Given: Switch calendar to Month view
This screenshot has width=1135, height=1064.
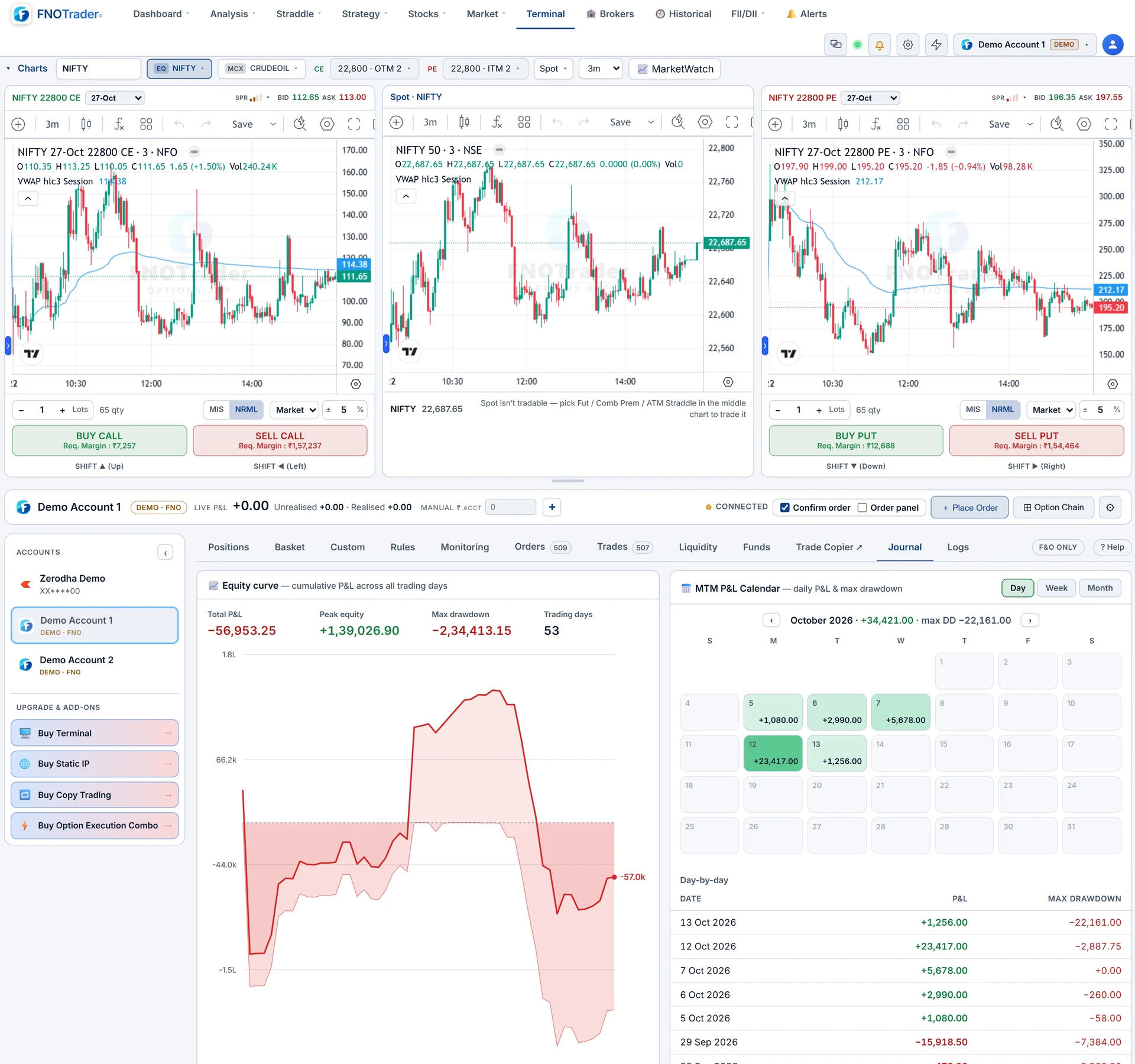Looking at the screenshot, I should [1100, 588].
